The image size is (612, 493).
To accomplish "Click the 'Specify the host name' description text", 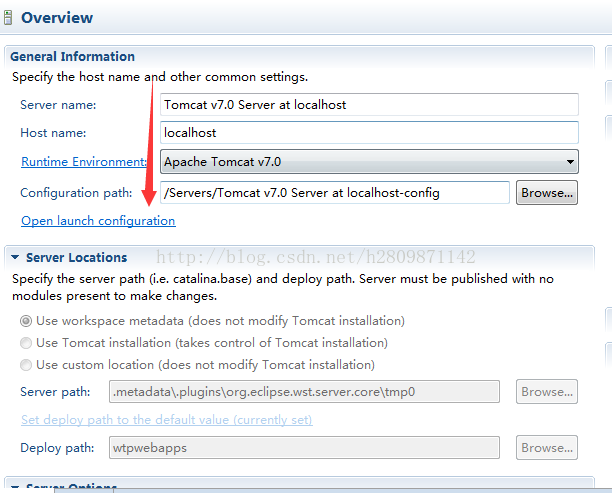I will tap(160, 77).
